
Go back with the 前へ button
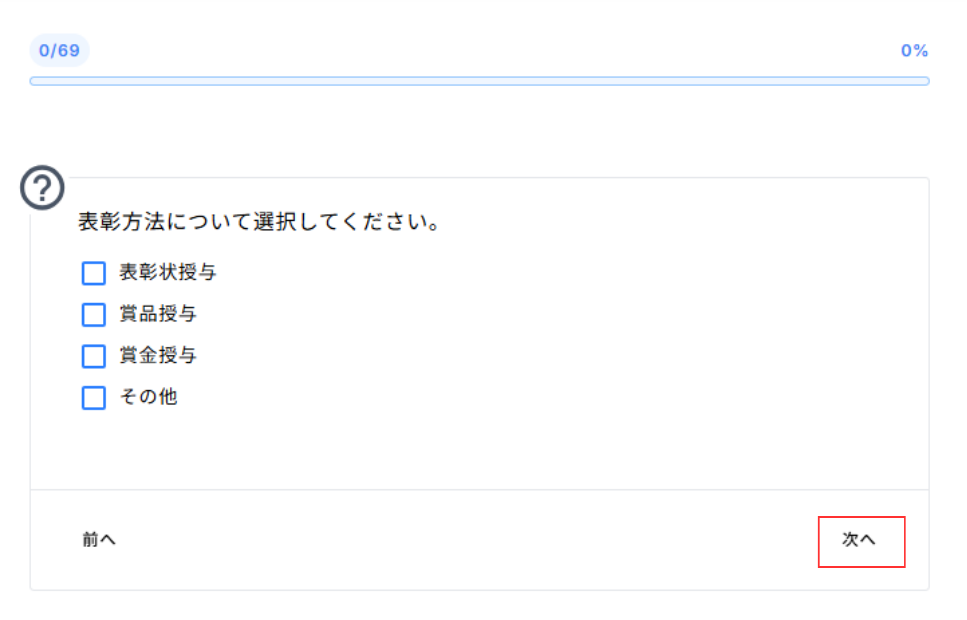[99, 540]
